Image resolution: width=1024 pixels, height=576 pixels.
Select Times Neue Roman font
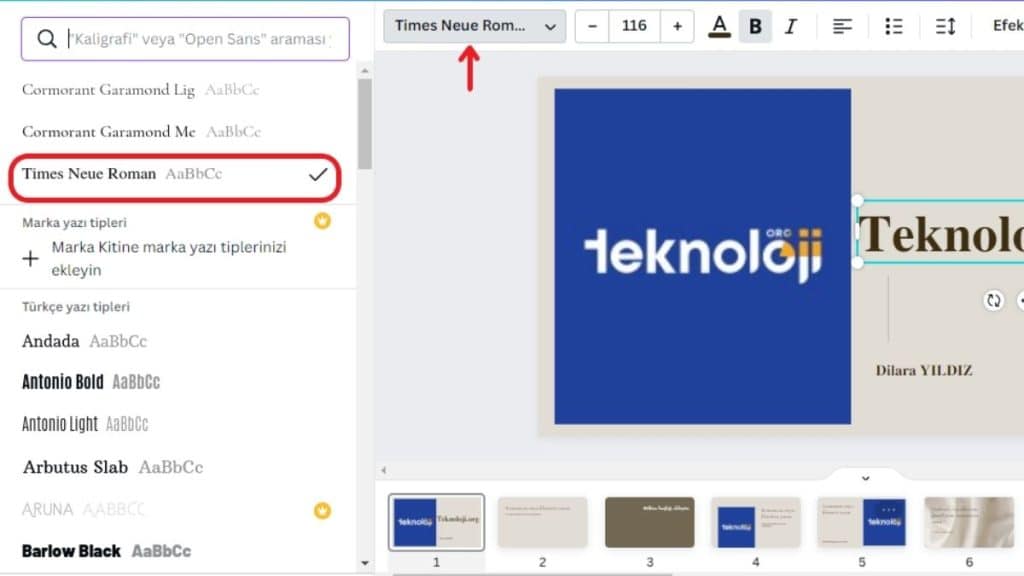(174, 174)
